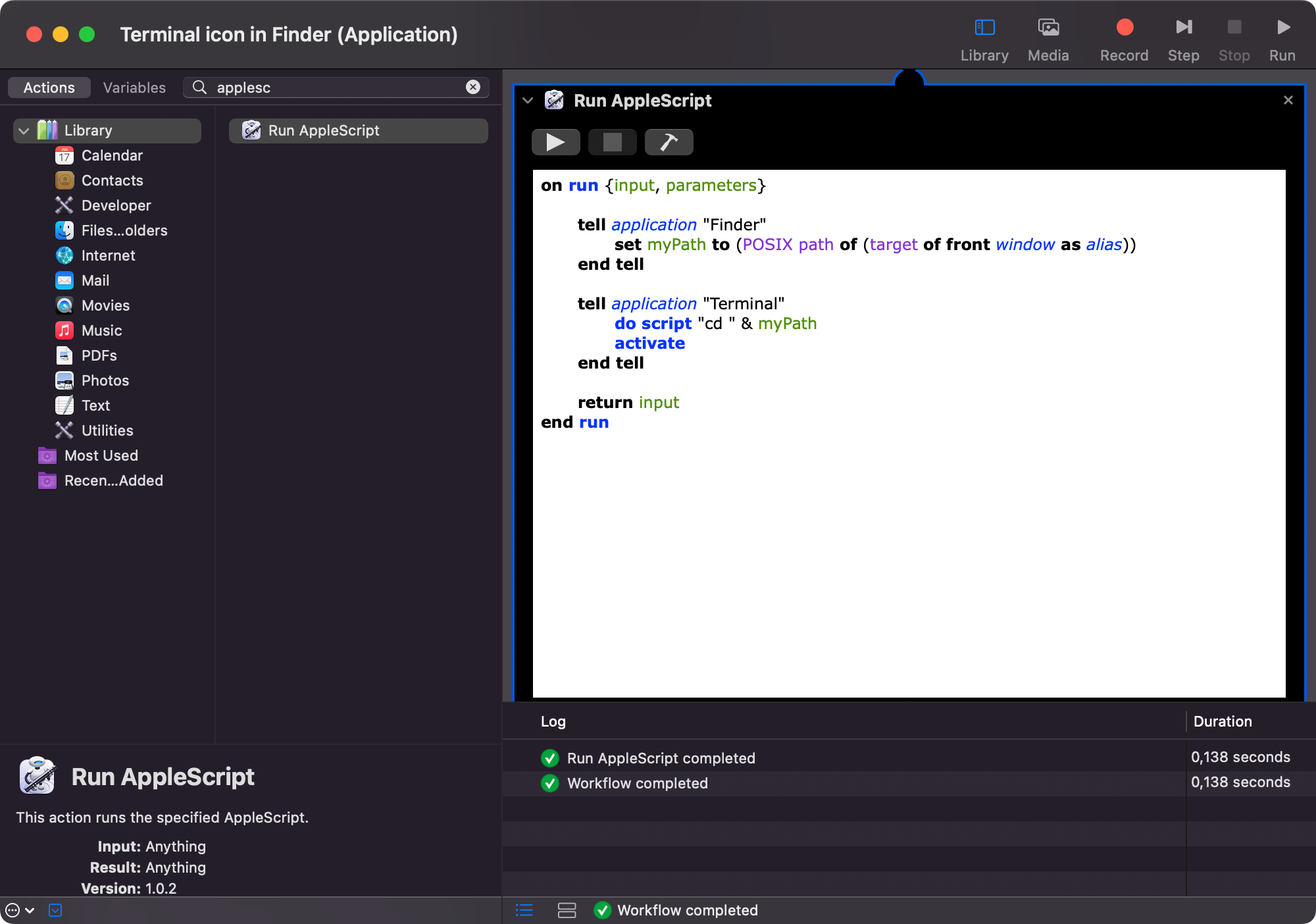Play the AppleScript with the run button
Viewport: 1316px width, 924px height.
click(555, 142)
